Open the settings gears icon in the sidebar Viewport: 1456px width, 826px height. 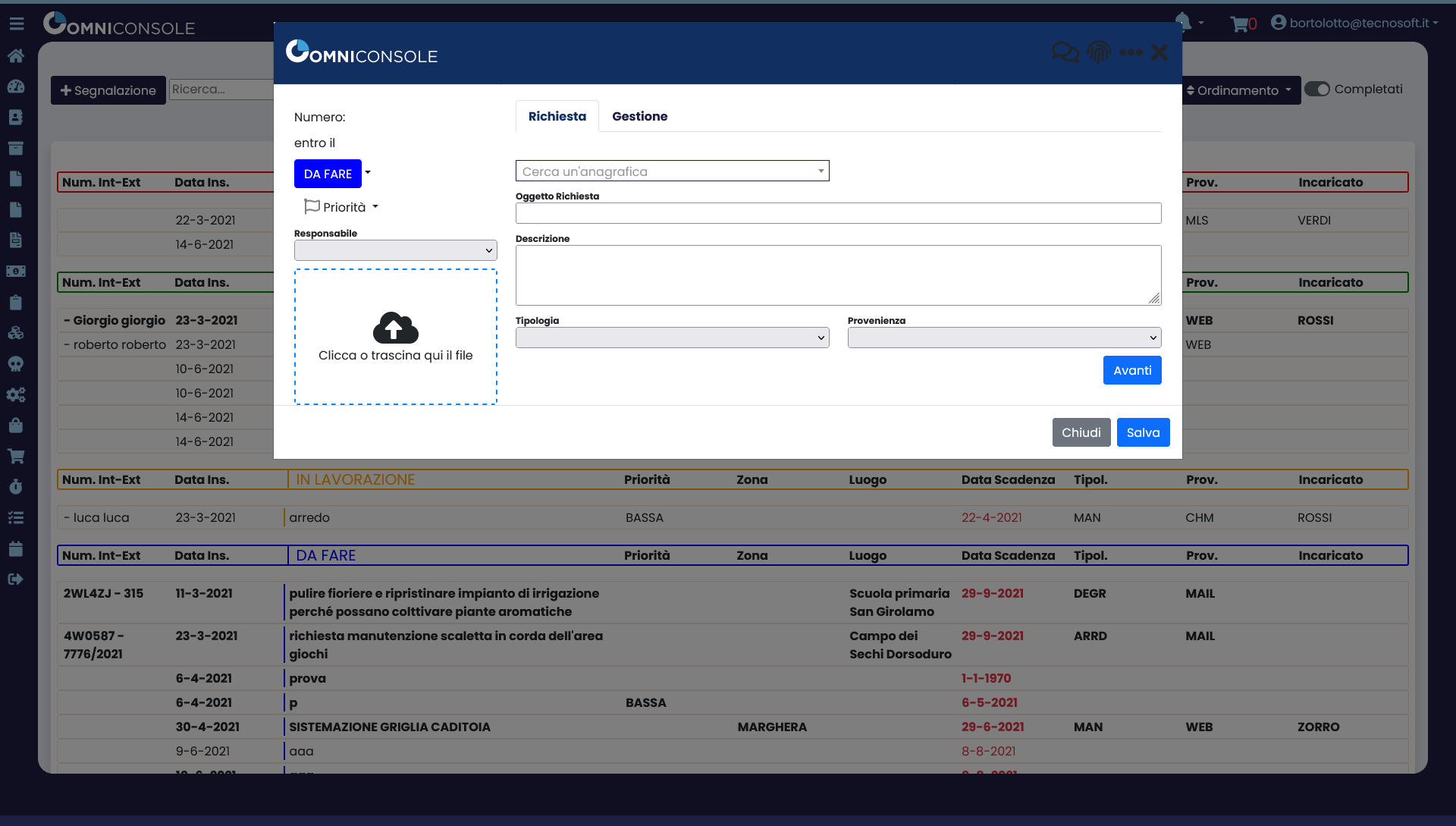click(17, 394)
